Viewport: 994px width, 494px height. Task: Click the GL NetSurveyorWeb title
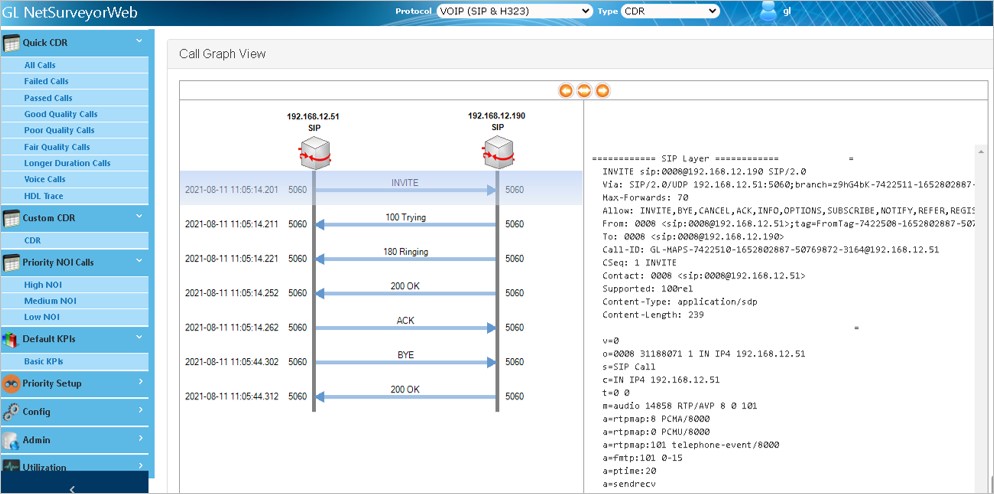[69, 13]
